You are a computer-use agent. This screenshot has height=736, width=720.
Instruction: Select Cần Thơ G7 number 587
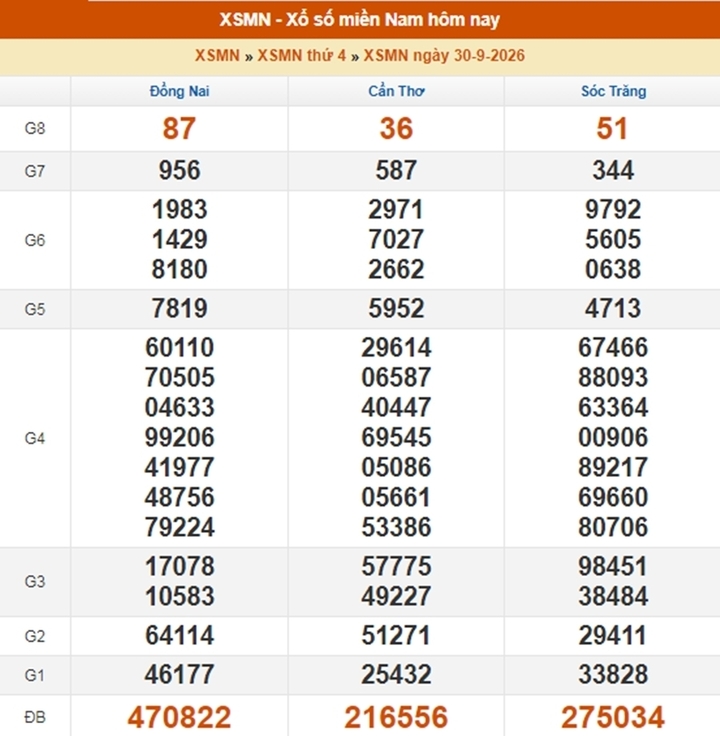396,170
